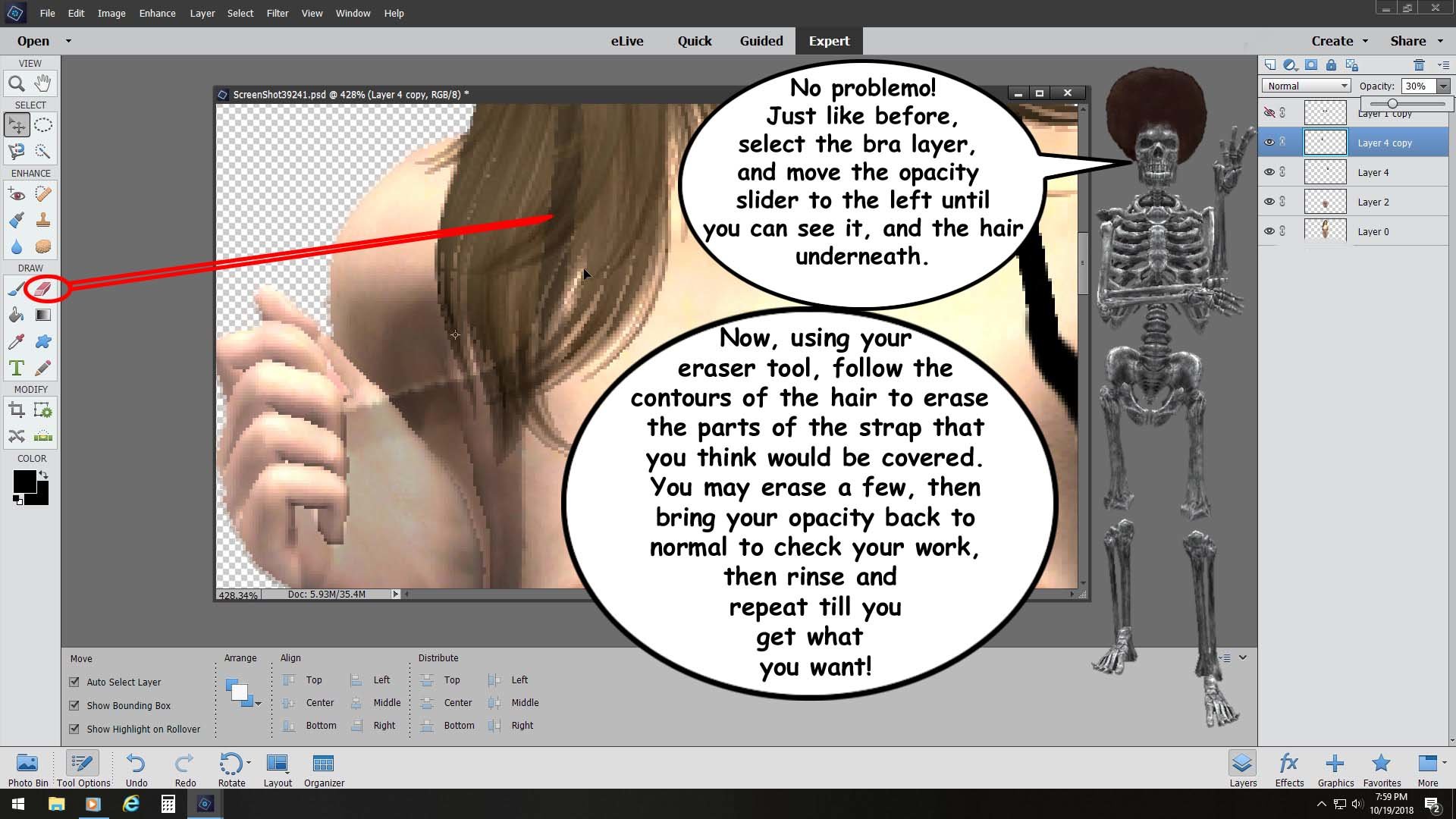Select the Elliptical Marquee tool
Screen dimensions: 1456x819
pyautogui.click(x=43, y=125)
